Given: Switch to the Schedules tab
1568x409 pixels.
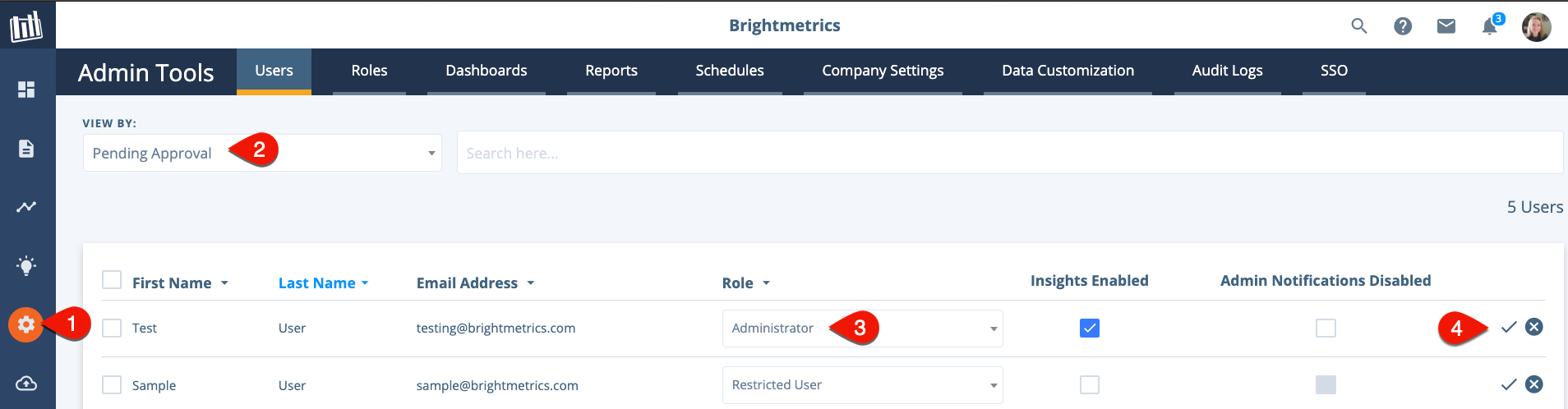Looking at the screenshot, I should (730, 71).
